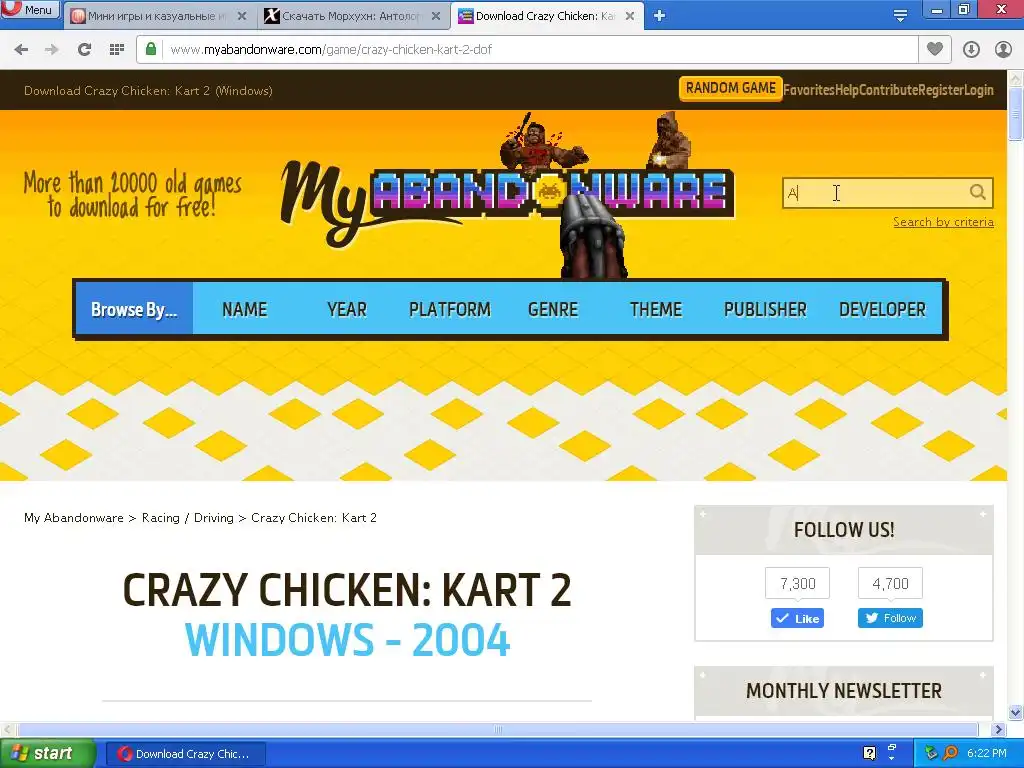Click the green padlock security icon
Viewport: 1024px width, 768px height.
click(x=151, y=50)
